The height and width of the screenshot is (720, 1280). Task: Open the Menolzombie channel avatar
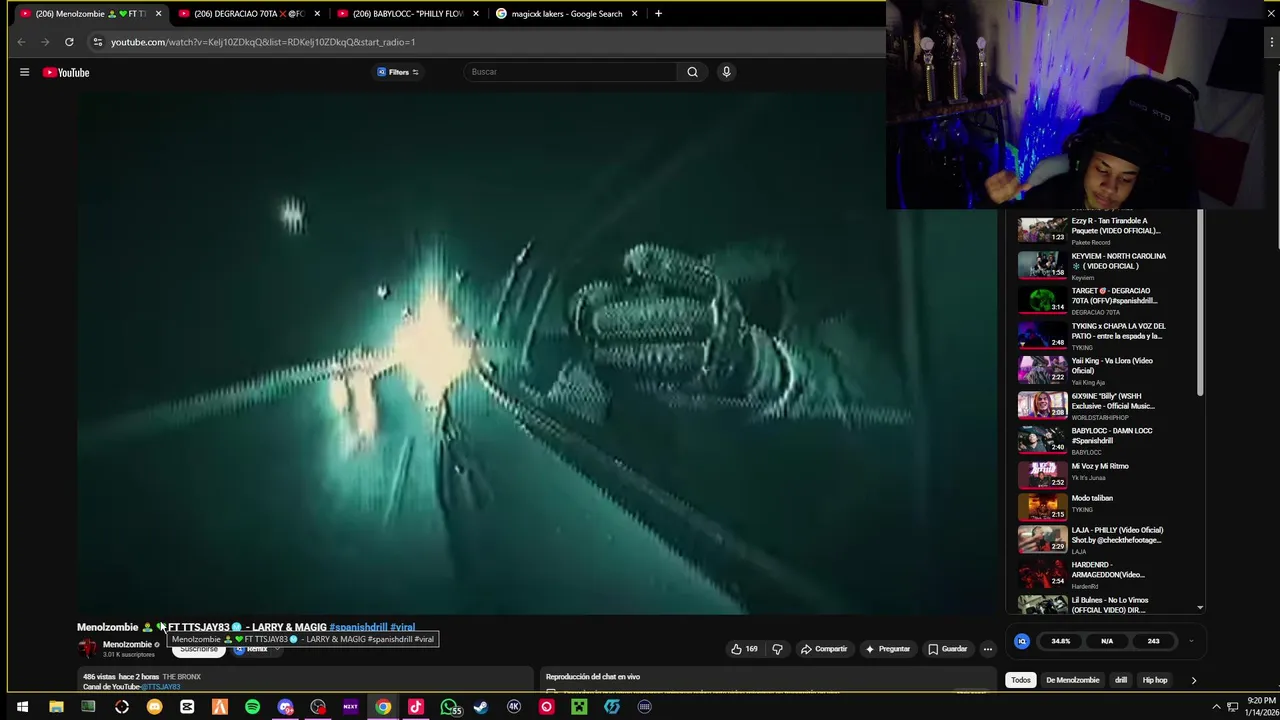[88, 648]
